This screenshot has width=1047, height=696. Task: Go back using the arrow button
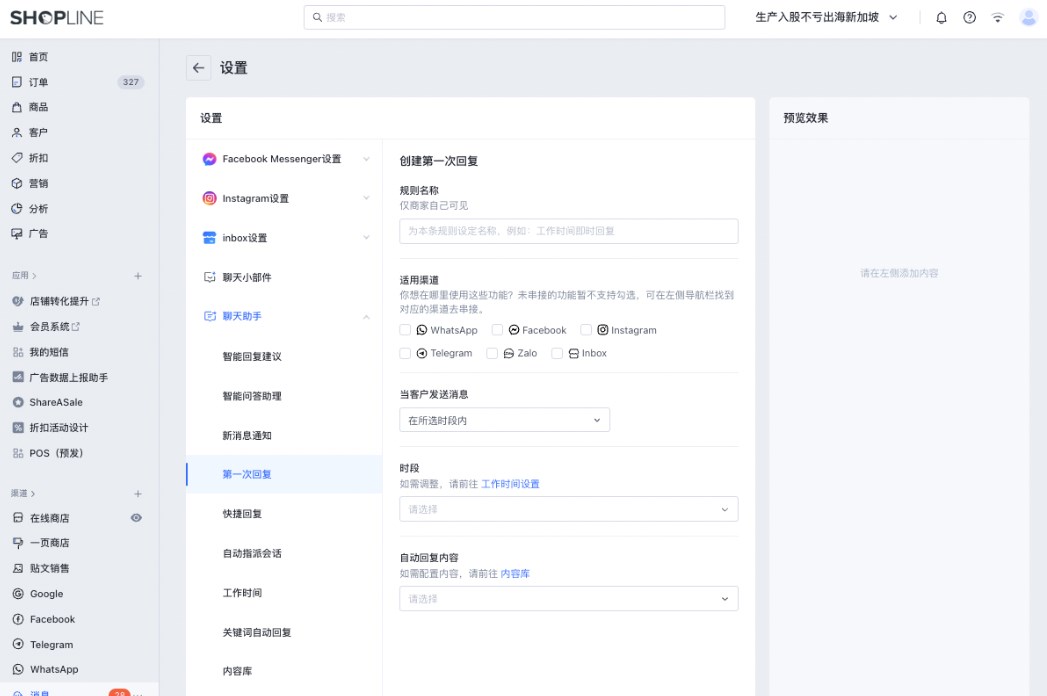coord(198,67)
